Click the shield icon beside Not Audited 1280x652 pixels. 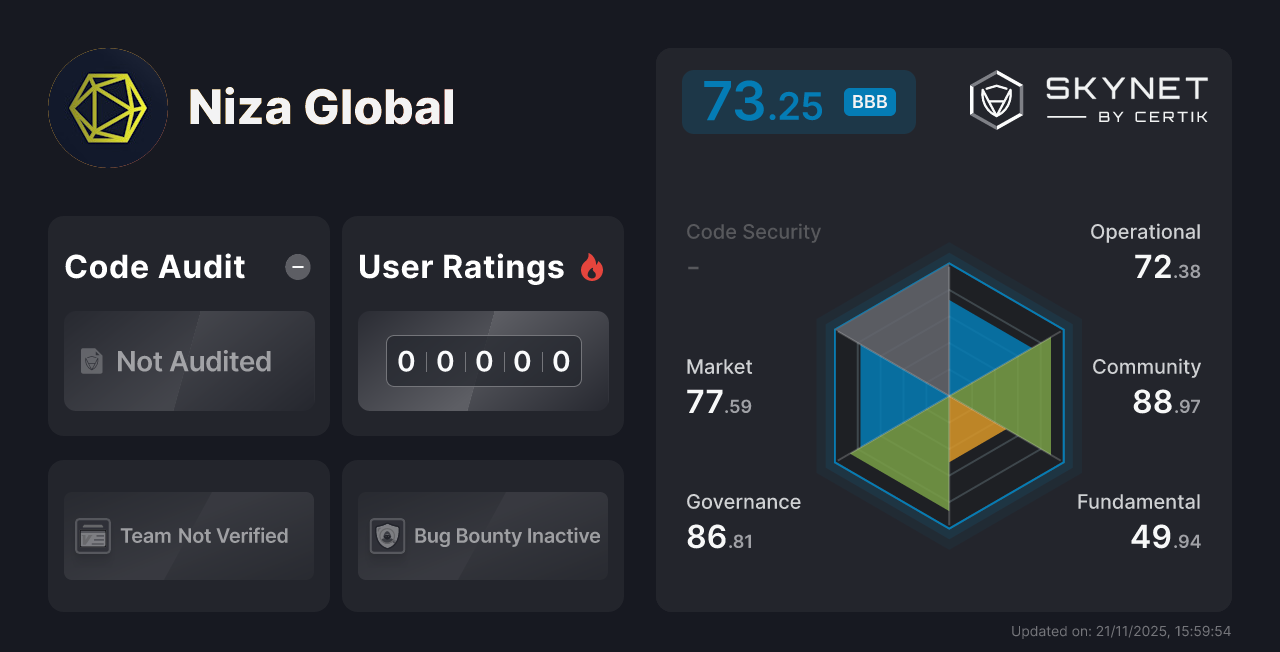pos(90,362)
